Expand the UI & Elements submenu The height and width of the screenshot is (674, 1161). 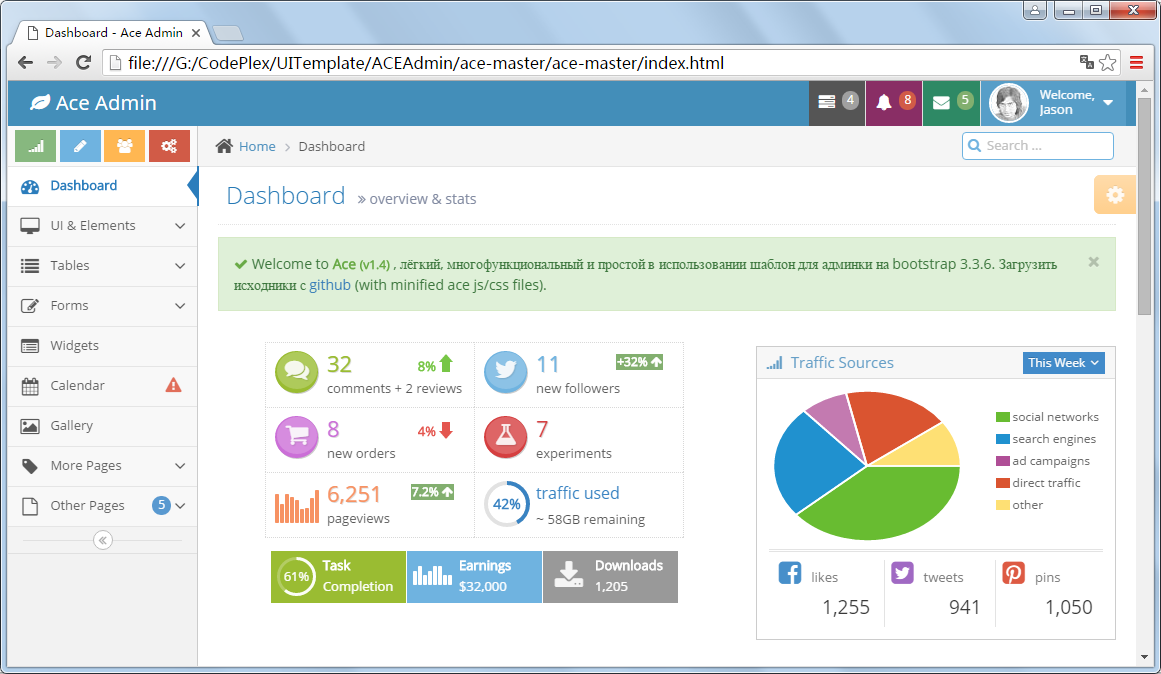[102, 226]
